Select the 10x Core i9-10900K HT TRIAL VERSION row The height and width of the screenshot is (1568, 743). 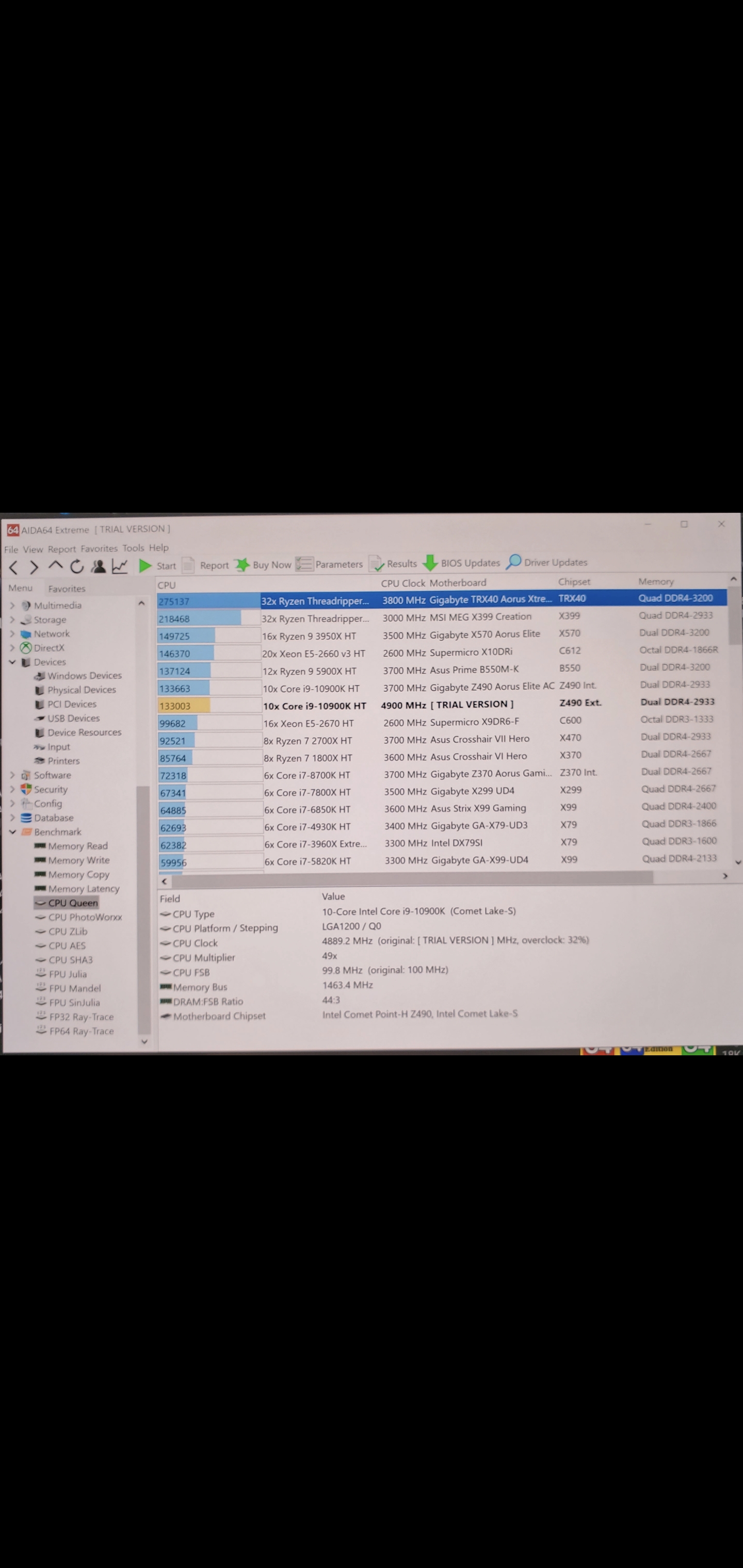[x=442, y=705]
